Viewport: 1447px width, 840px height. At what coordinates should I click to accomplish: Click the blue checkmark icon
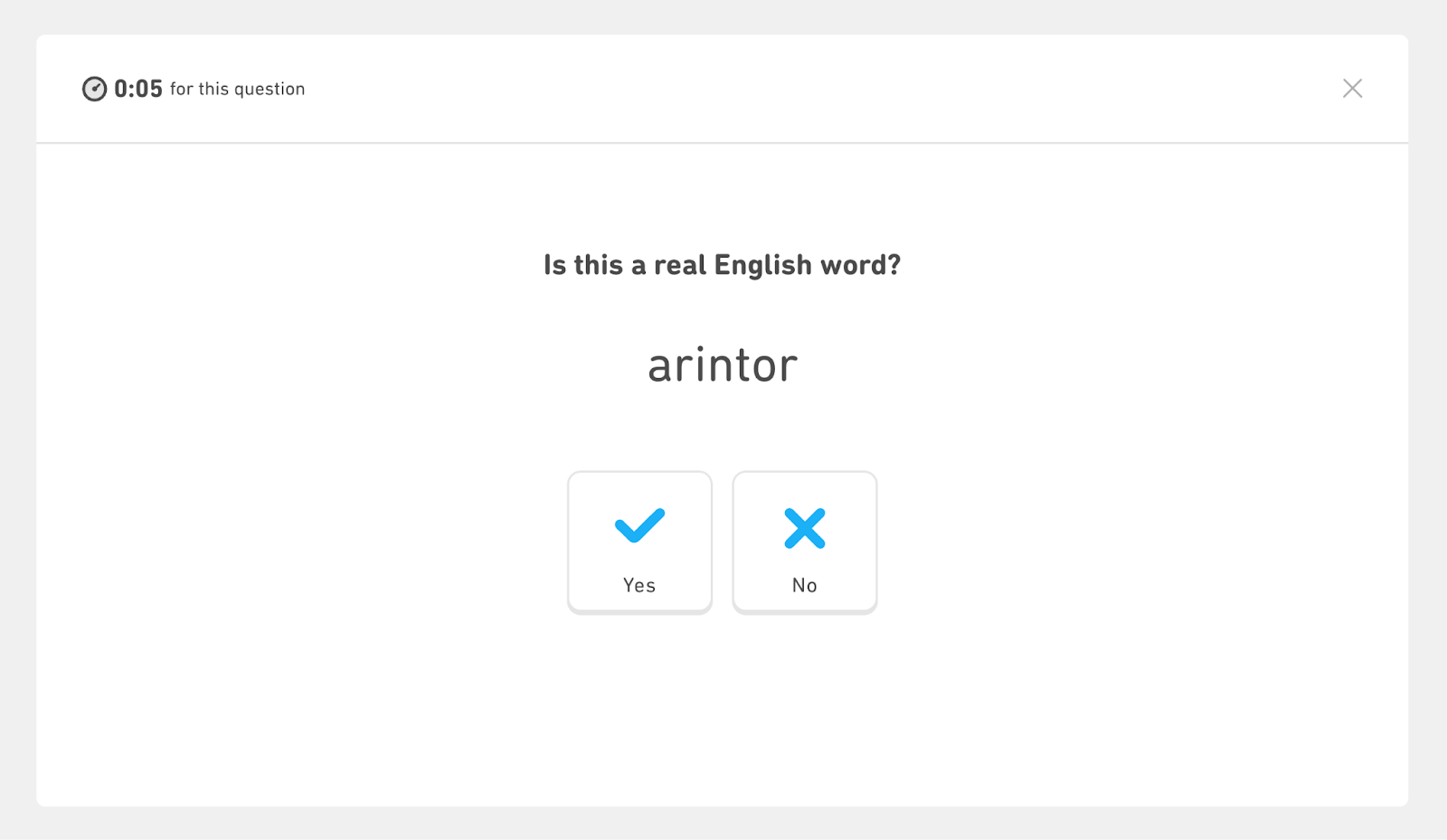639,526
